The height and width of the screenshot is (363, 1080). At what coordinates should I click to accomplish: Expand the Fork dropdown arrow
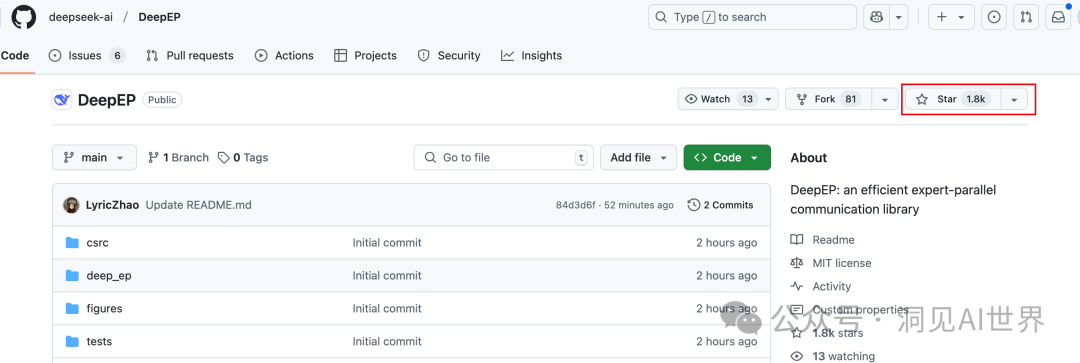click(x=884, y=99)
